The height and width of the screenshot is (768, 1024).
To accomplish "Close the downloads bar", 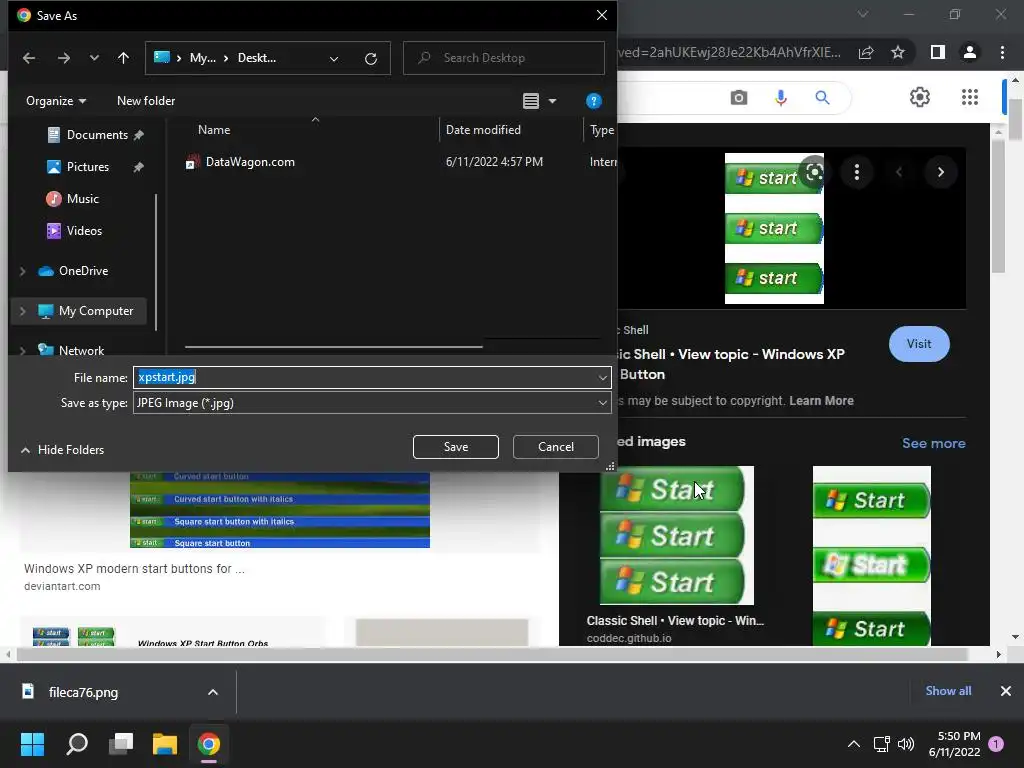I will point(1006,691).
